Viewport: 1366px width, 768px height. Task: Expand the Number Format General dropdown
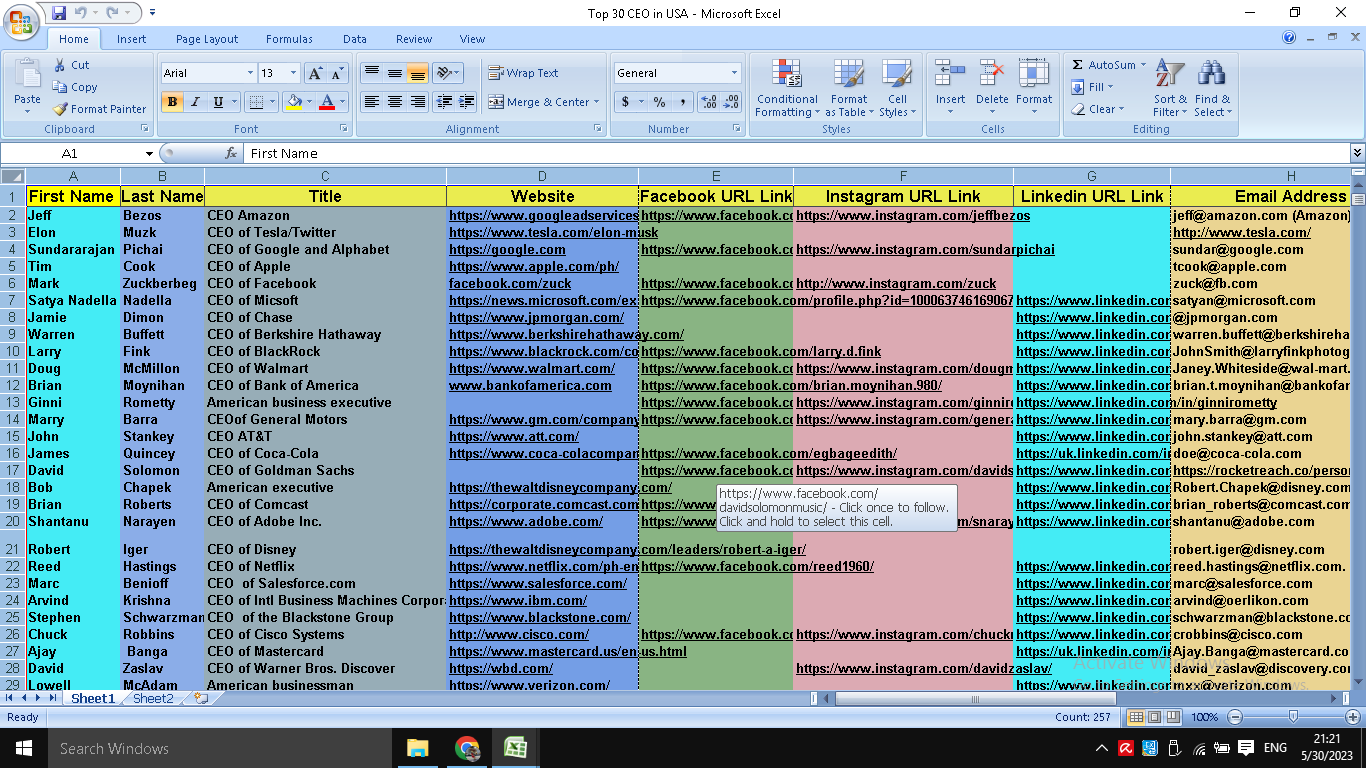(x=734, y=73)
